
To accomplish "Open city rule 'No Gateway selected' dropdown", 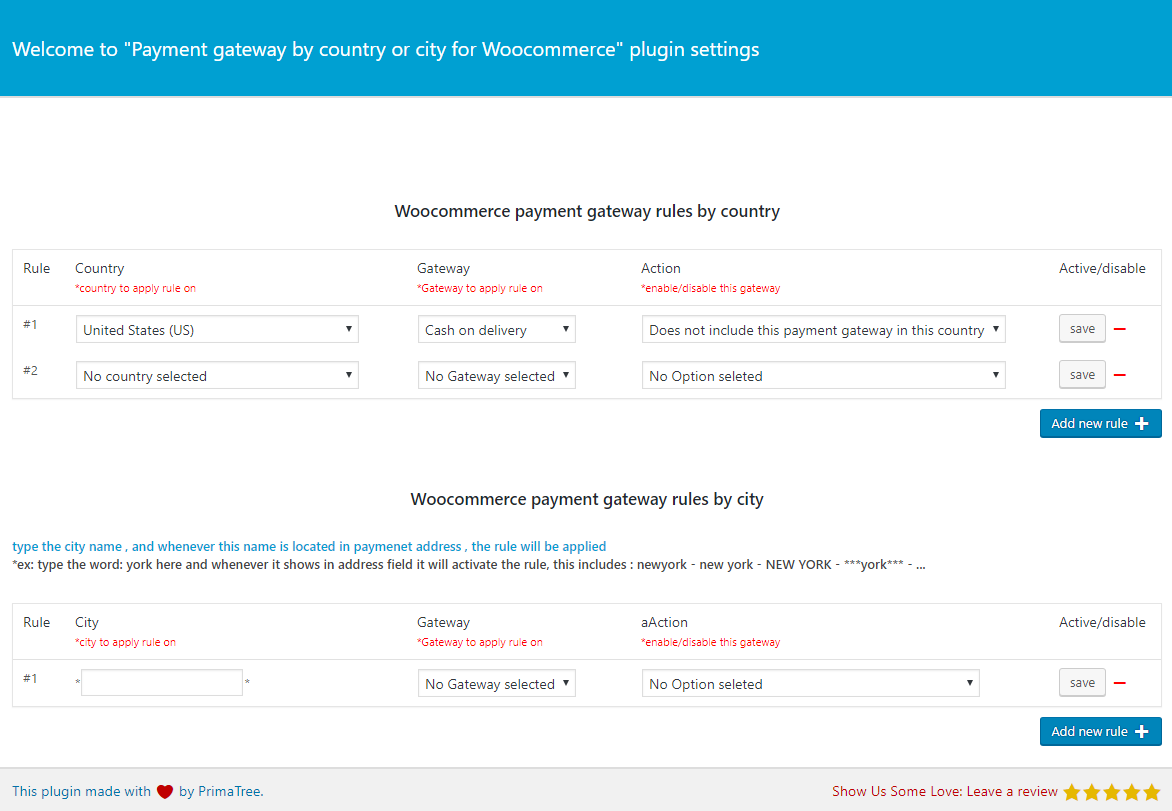I will (x=496, y=684).
